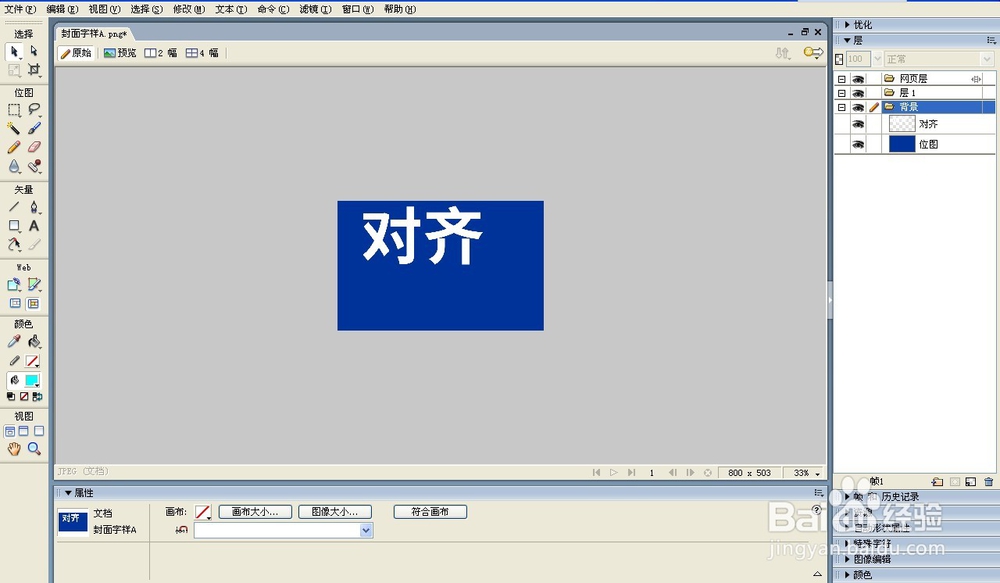Screen dimensions: 1000x583
Task: Collapse the 属性 panel
Action: [x=68, y=492]
